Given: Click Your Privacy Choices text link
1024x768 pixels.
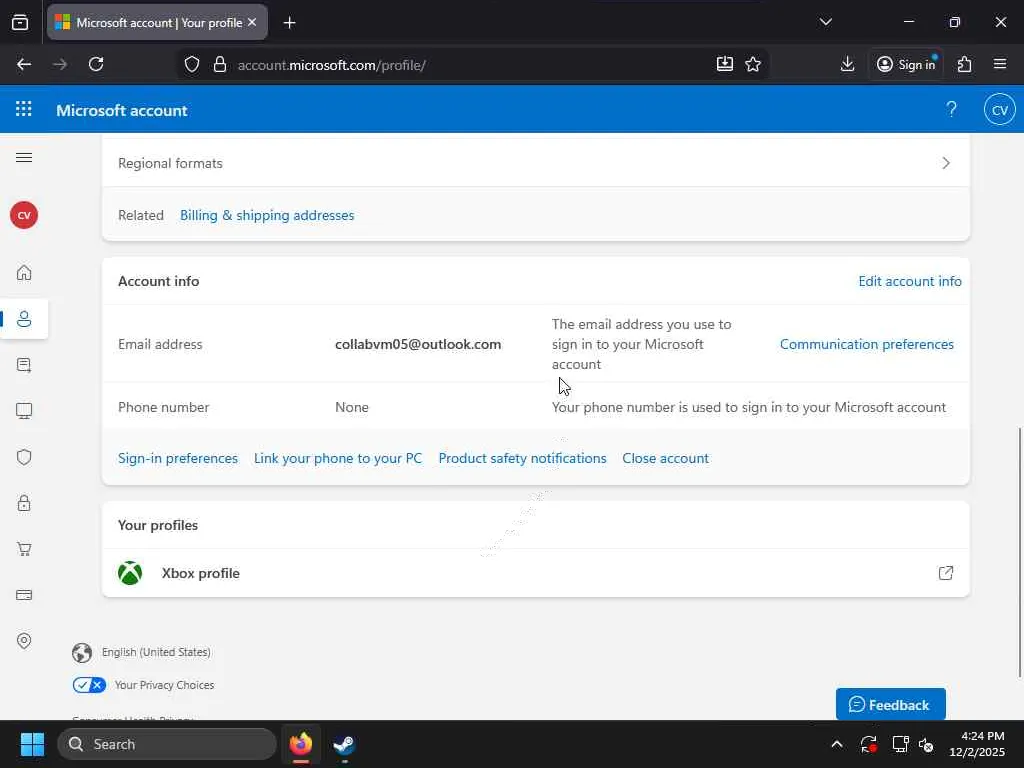Looking at the screenshot, I should click(x=165, y=685).
